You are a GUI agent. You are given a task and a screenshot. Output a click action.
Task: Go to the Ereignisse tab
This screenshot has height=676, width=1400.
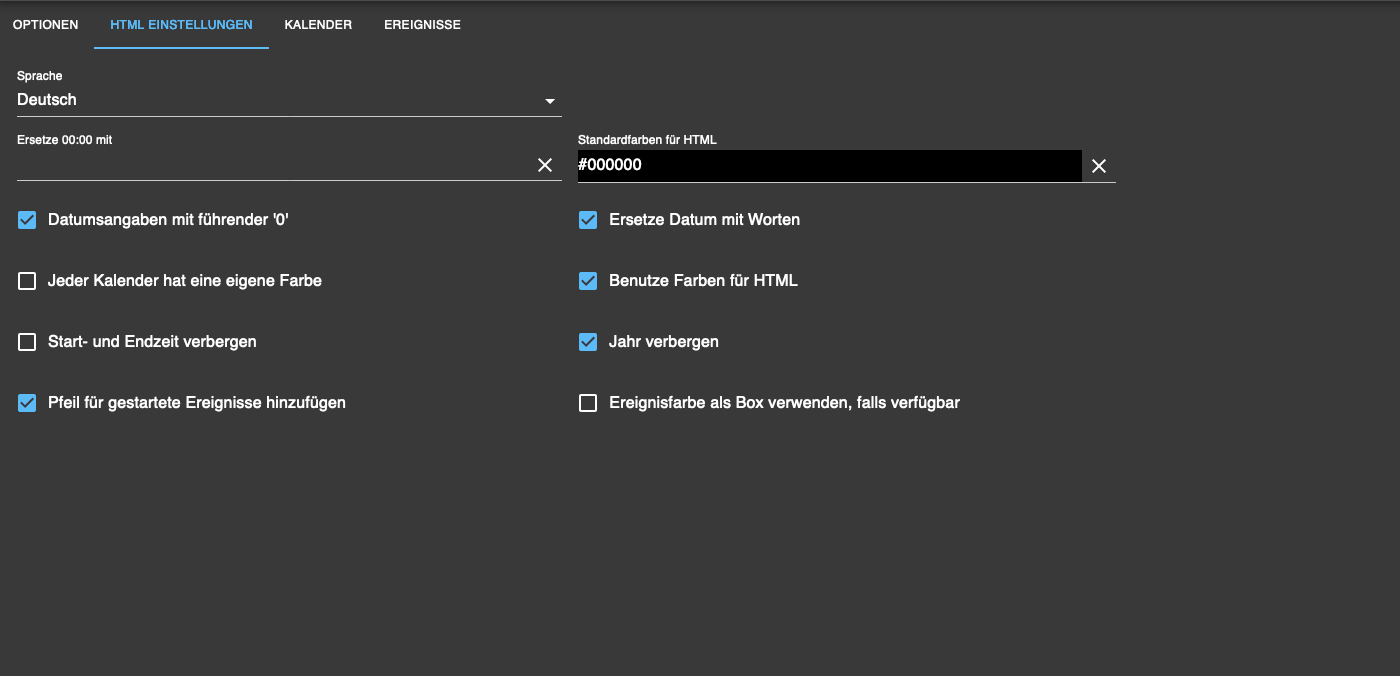422,25
